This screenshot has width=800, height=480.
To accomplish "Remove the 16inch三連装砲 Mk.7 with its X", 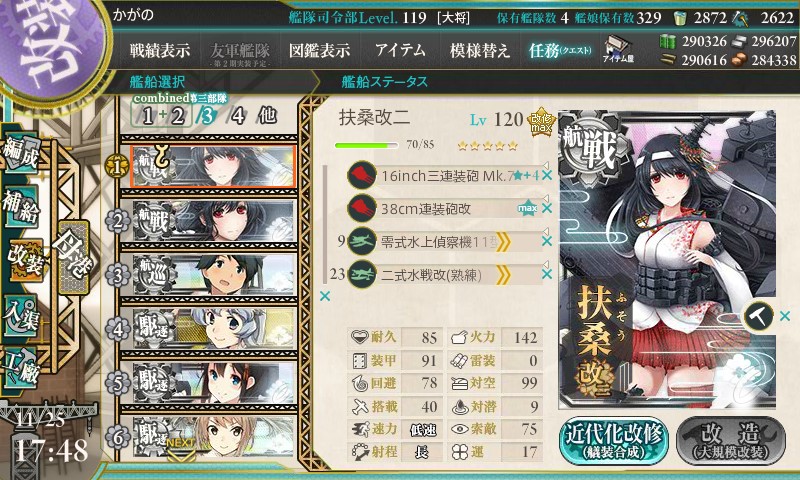I will click(x=547, y=175).
